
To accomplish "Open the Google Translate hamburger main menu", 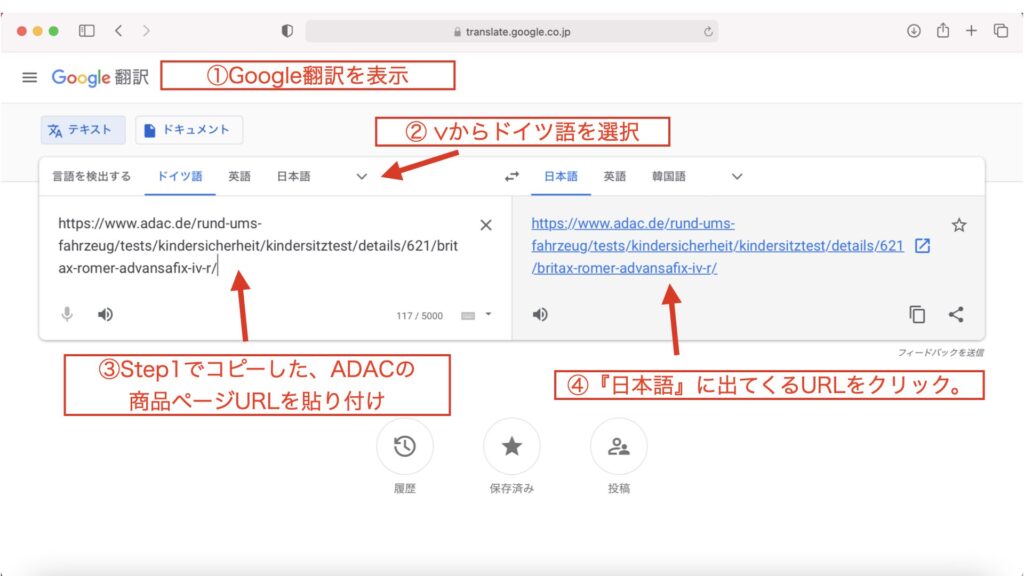I will click(29, 78).
